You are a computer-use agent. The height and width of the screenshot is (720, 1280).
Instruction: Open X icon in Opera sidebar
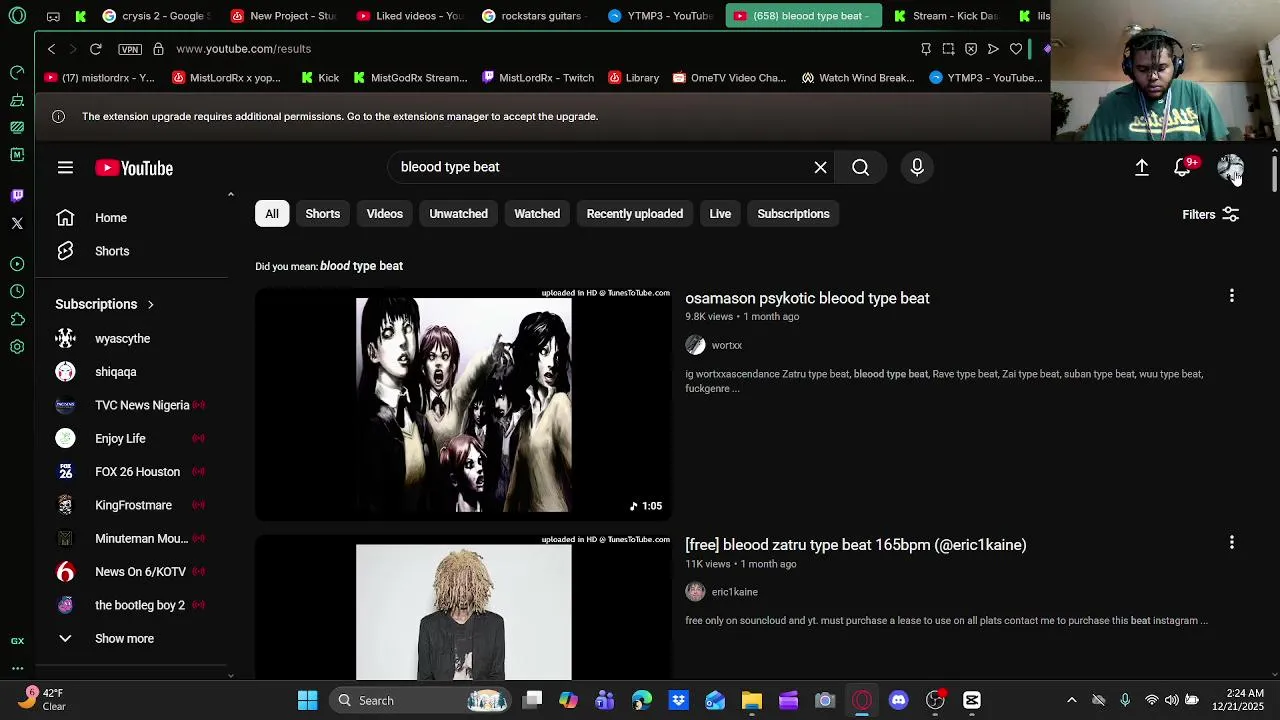17,223
